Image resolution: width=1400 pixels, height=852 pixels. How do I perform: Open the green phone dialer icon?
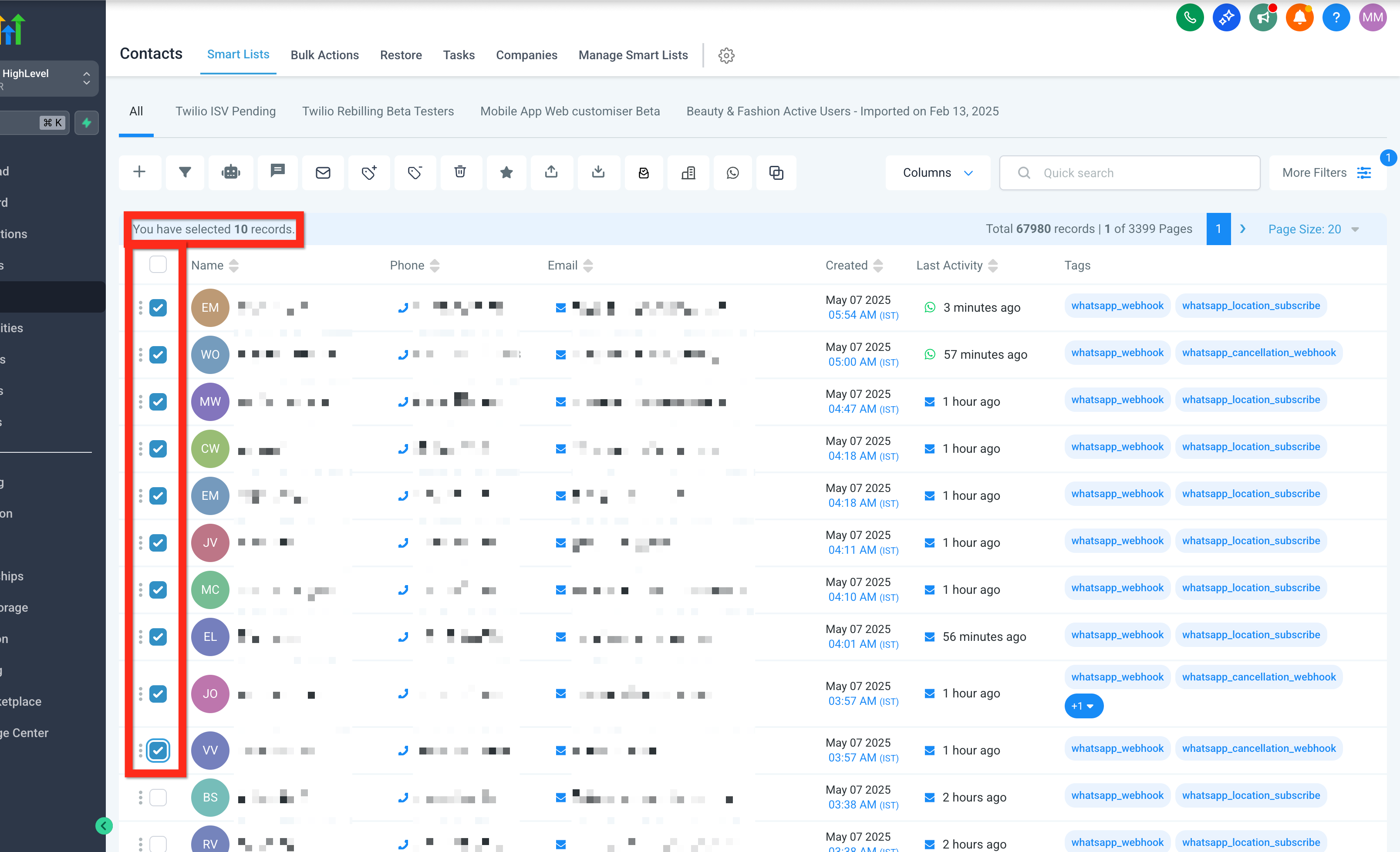pos(1190,17)
